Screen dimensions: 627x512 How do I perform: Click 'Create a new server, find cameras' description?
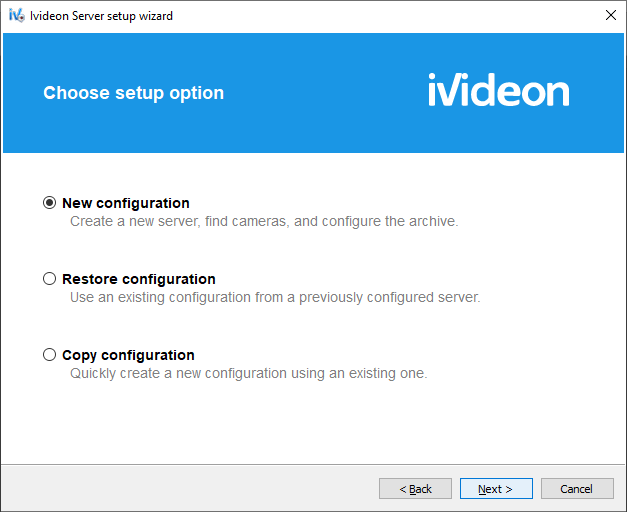tap(264, 221)
